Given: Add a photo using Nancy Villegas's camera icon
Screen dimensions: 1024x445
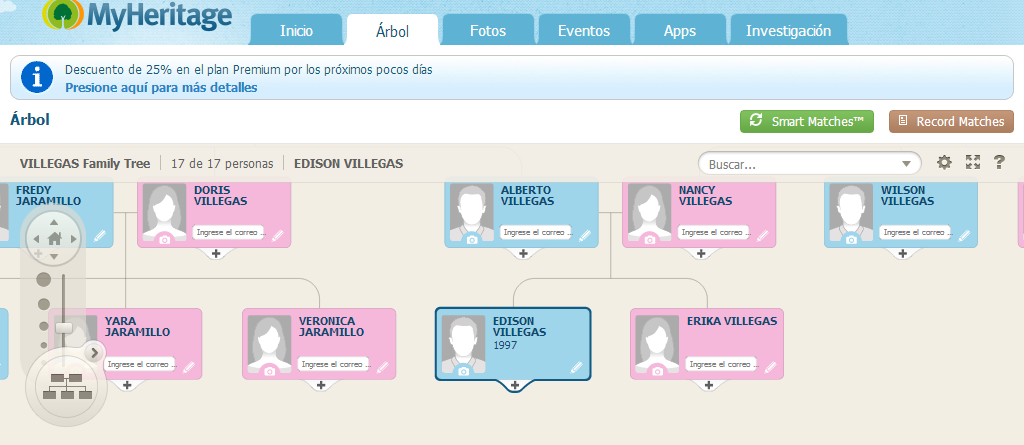Looking at the screenshot, I should coord(649,240).
